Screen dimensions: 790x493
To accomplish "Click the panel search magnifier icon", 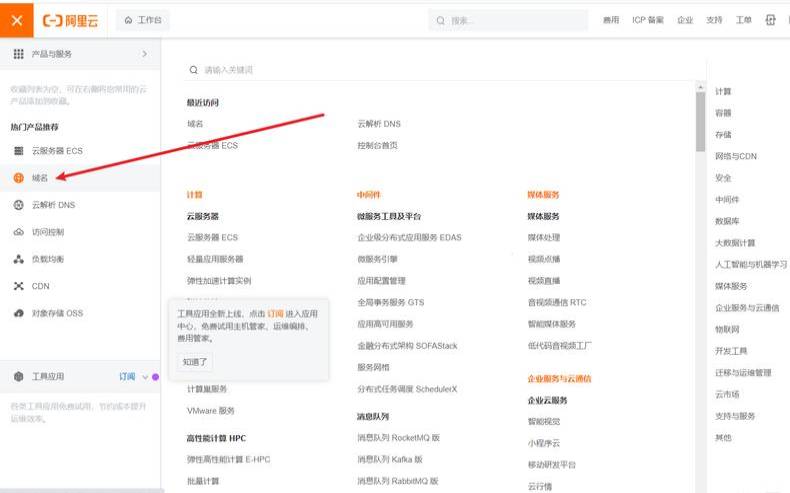I will point(193,70).
